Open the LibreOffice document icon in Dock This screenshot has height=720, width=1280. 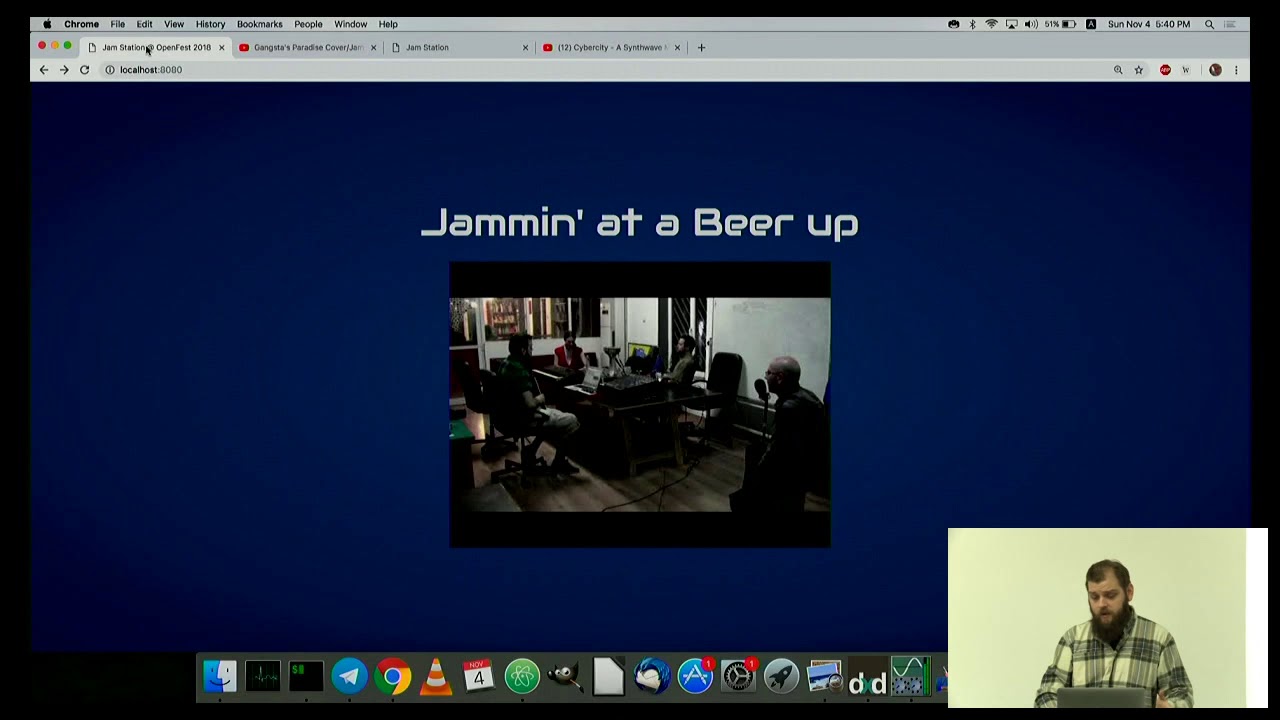point(608,677)
